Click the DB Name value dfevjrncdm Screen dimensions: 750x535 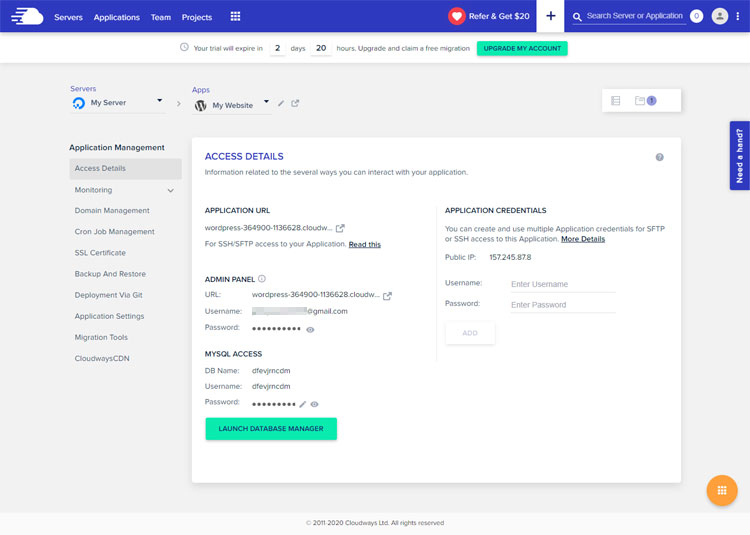pos(271,371)
